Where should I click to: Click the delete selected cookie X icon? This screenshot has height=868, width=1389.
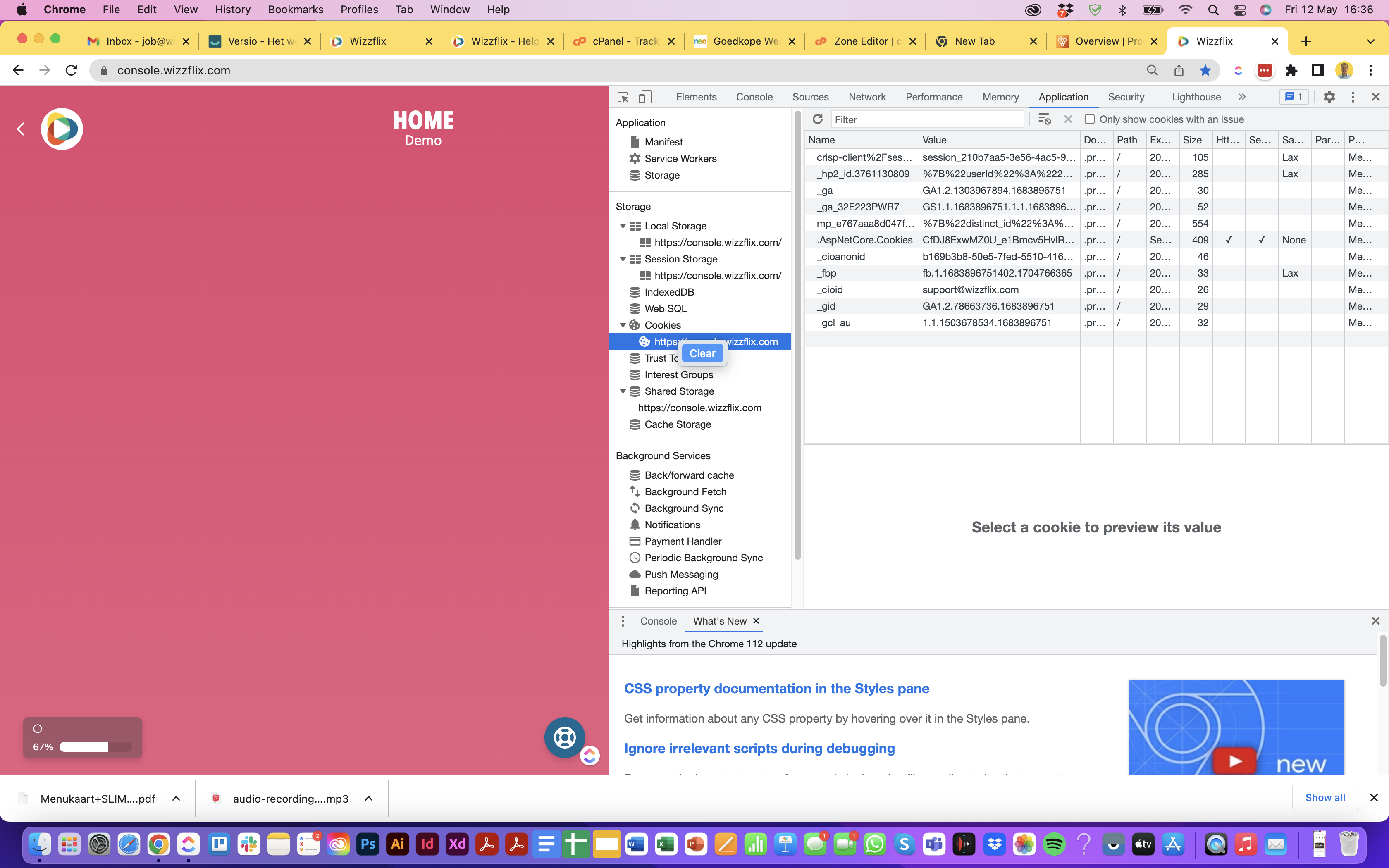point(1068,119)
